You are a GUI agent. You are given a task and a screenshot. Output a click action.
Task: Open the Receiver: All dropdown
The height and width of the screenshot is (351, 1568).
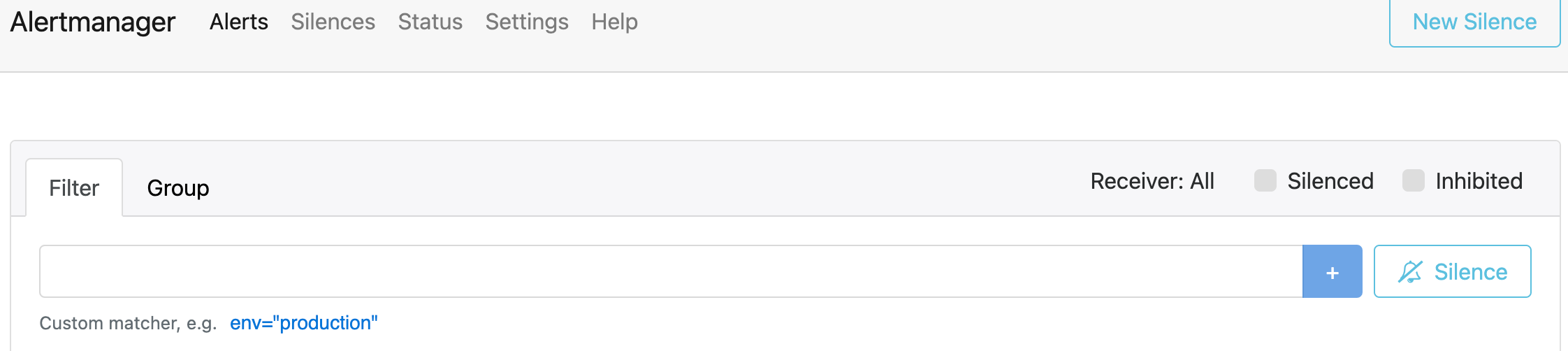click(x=1152, y=181)
